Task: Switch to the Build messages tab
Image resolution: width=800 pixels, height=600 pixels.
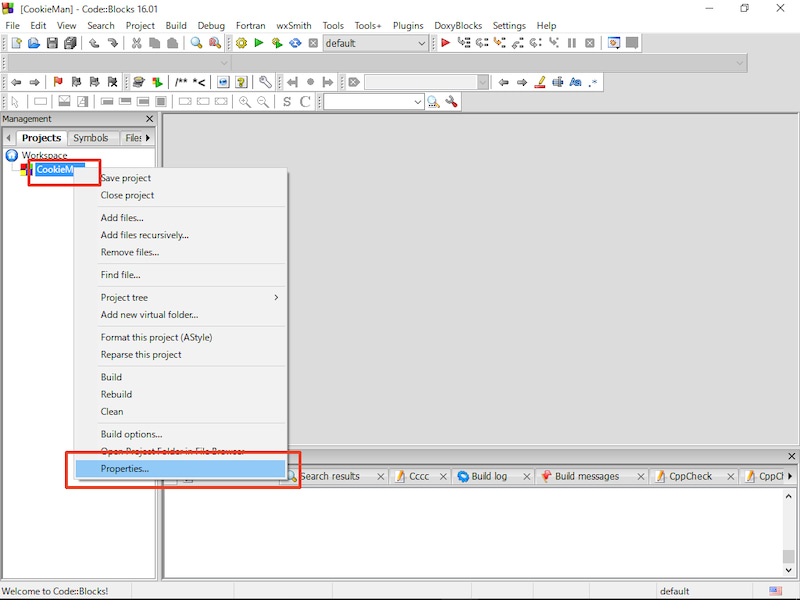Action: point(587,476)
